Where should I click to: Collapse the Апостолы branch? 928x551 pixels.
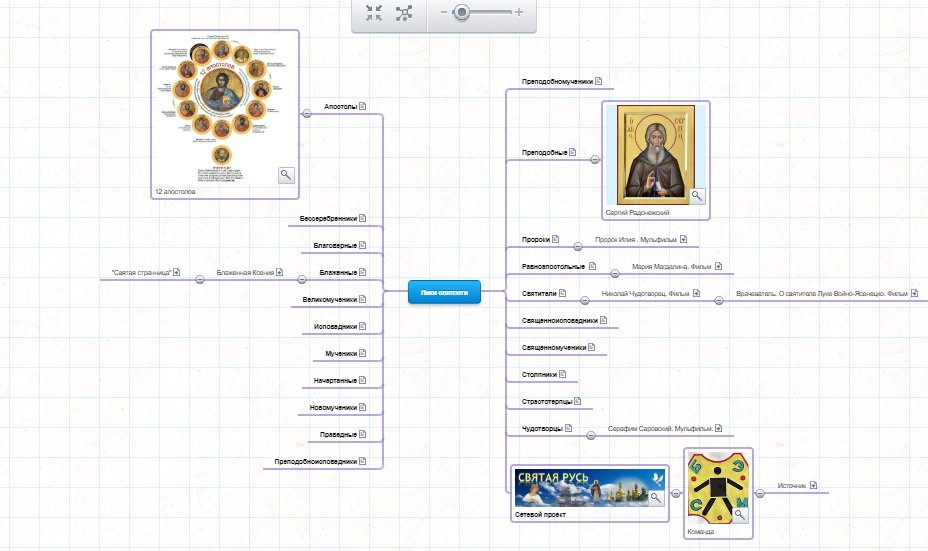[x=306, y=113]
